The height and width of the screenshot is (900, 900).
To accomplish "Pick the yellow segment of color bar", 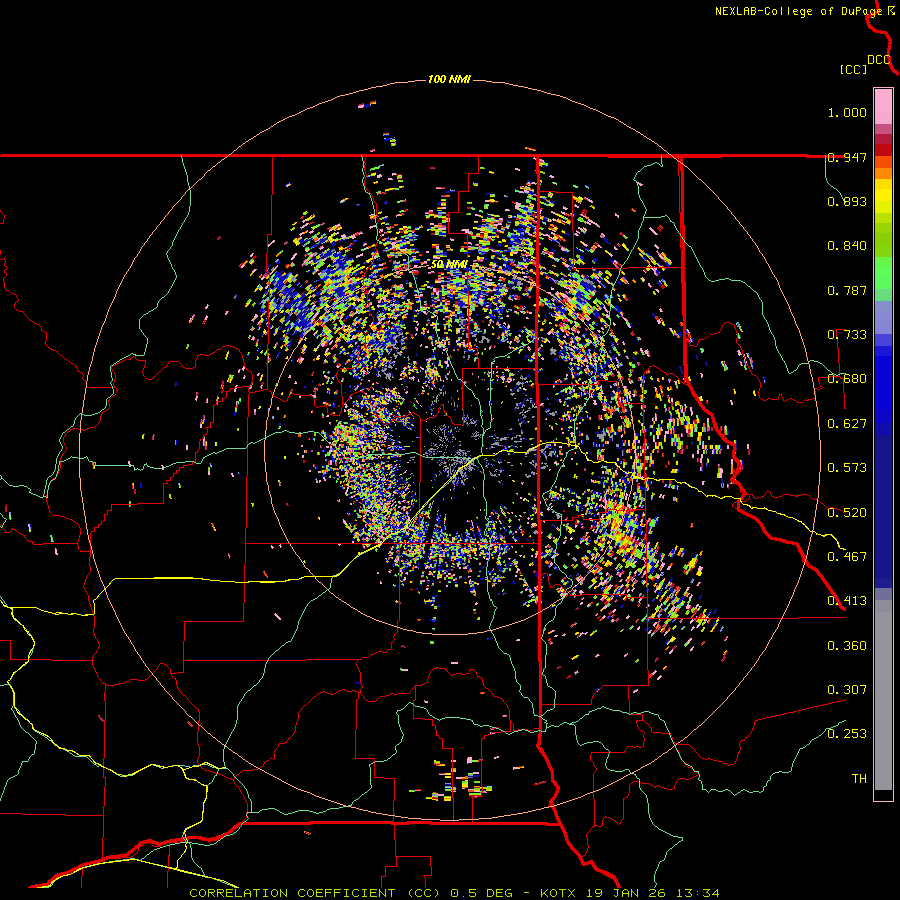I will (883, 196).
